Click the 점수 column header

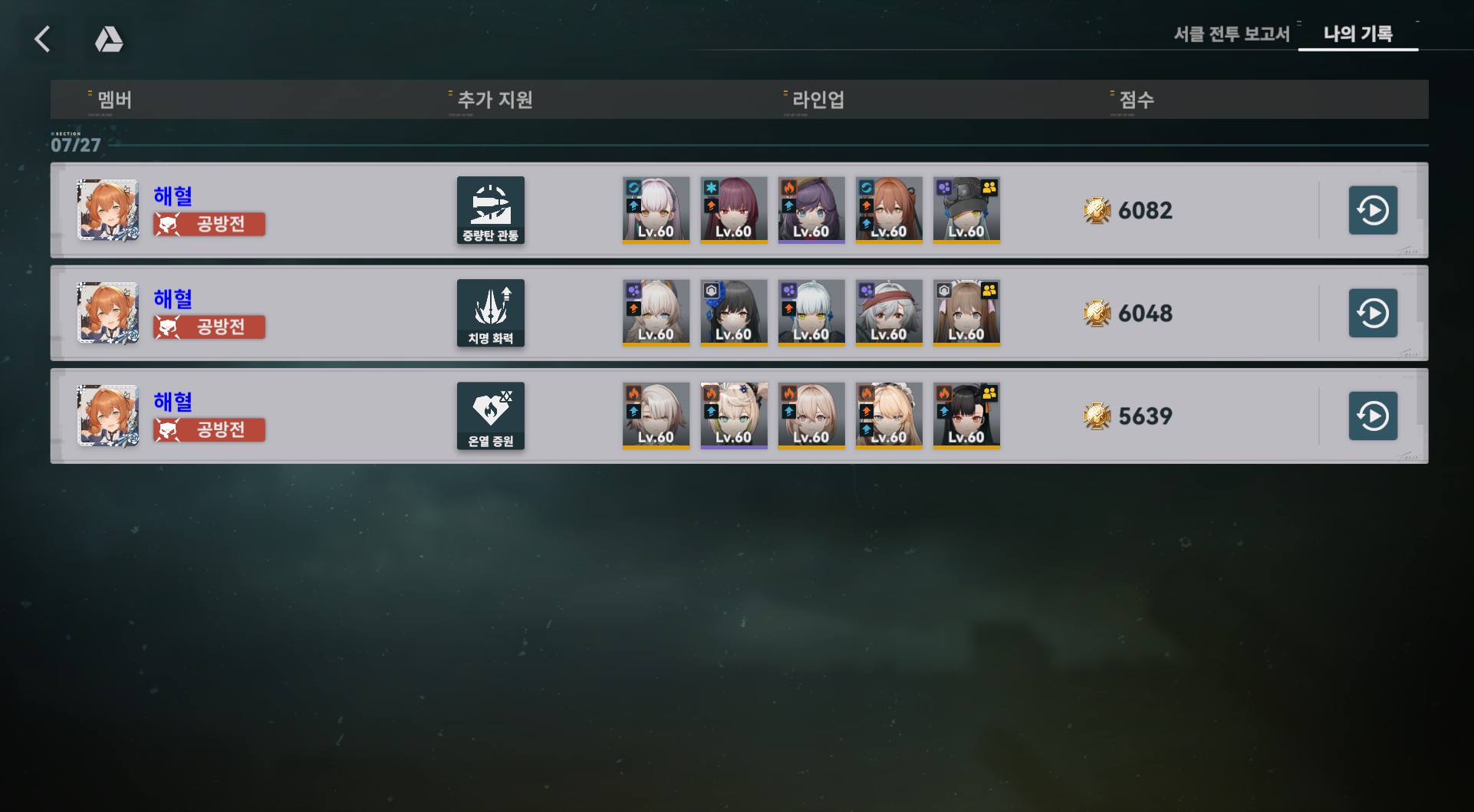point(1137,100)
